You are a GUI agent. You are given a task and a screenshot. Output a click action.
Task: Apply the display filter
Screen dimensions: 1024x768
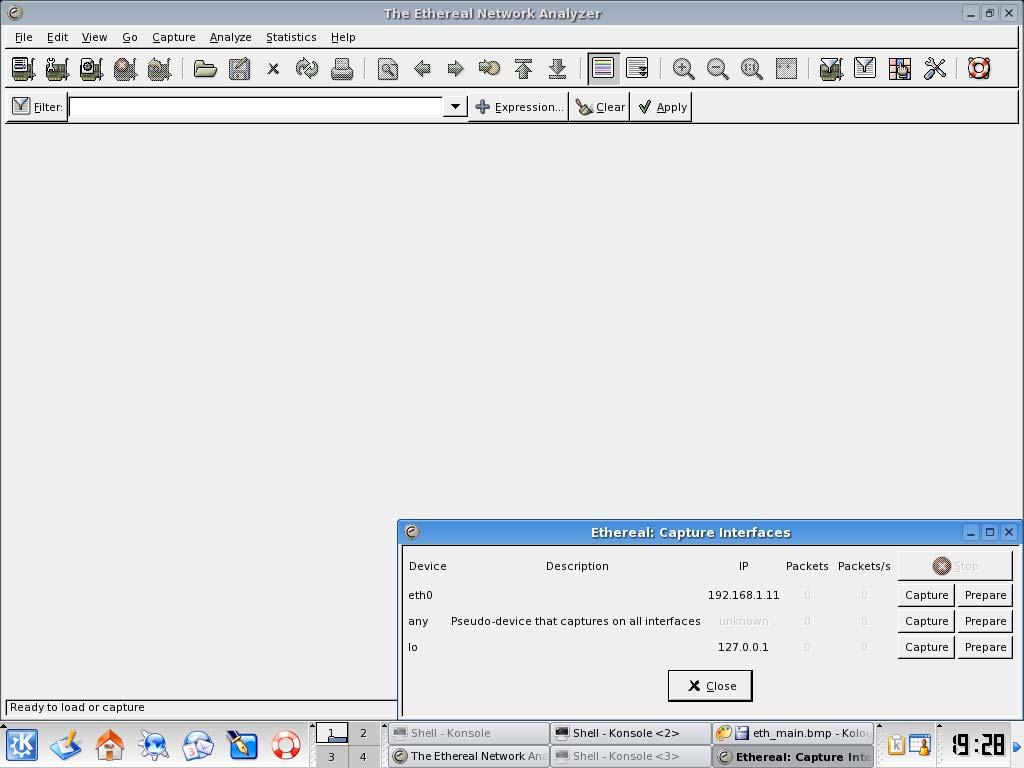click(x=662, y=107)
